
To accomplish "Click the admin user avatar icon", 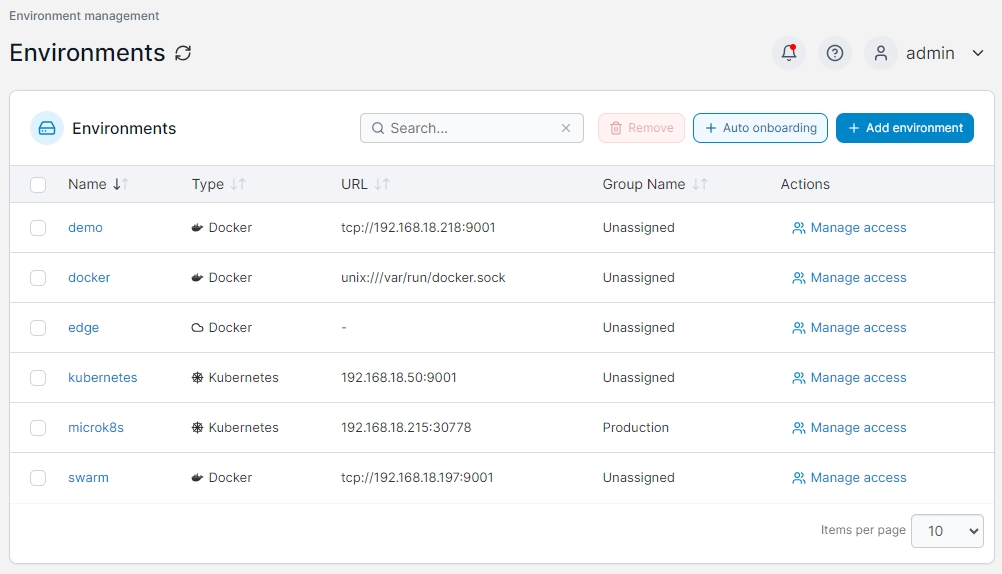I will pyautogui.click(x=881, y=53).
